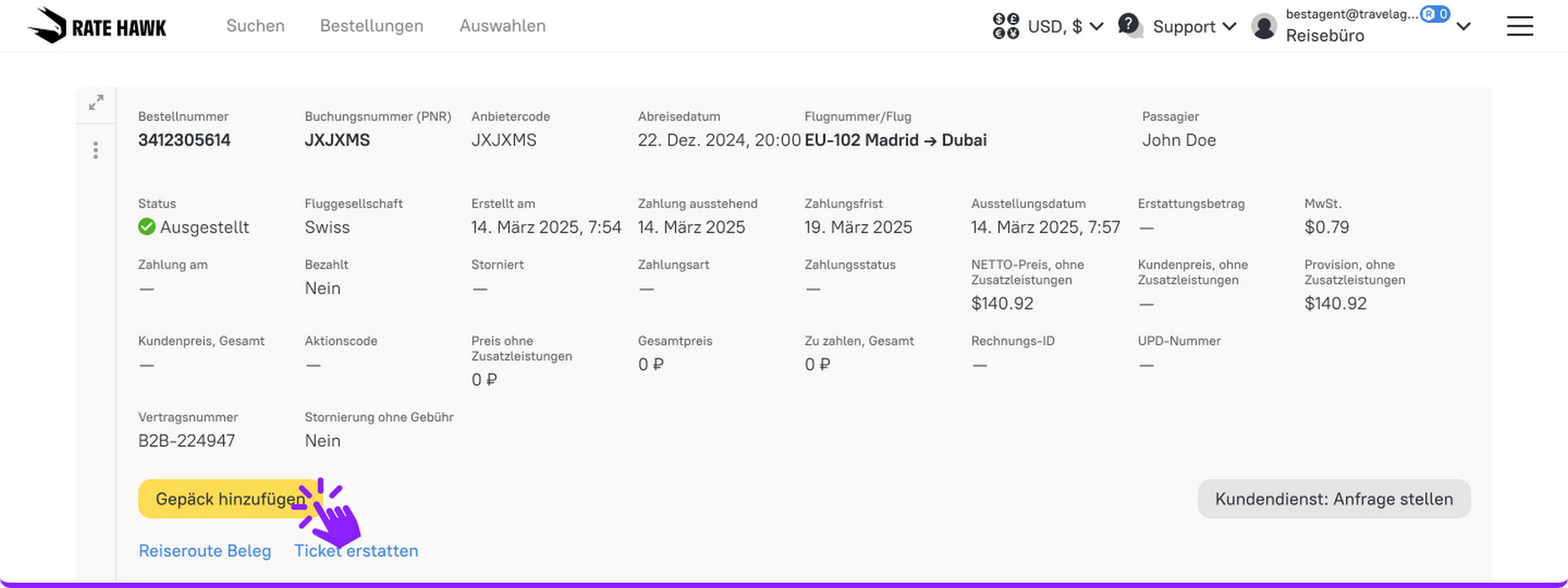This screenshot has width=1568, height=588.
Task: Click the Gepäck hinzufügen button
Action: coord(230,499)
